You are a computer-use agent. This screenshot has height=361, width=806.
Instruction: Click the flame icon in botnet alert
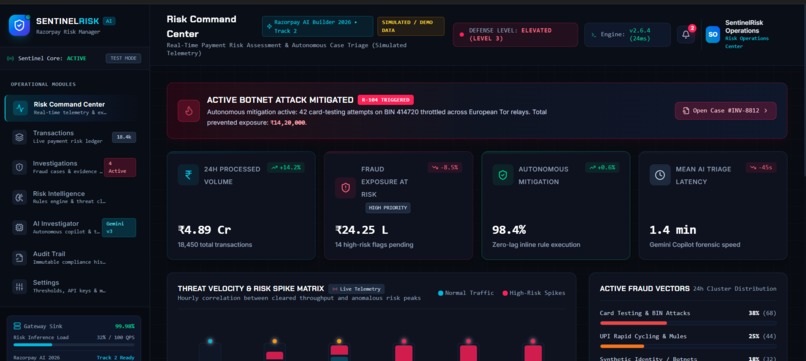[x=189, y=111]
